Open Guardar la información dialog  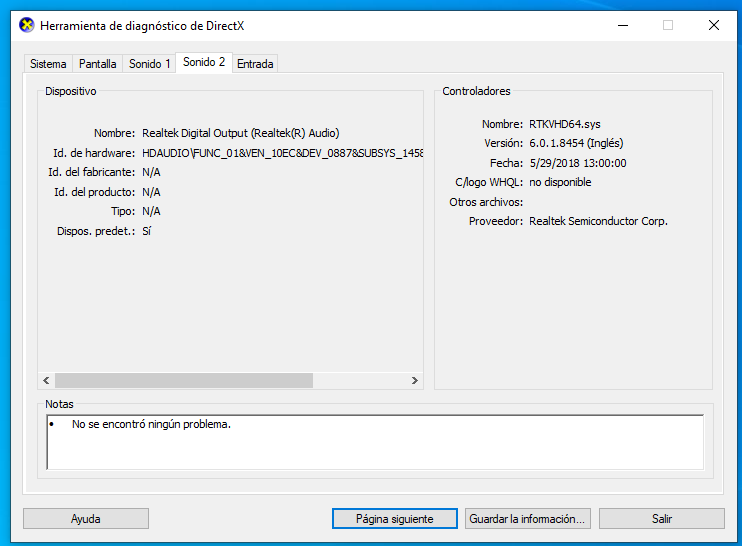click(x=527, y=519)
